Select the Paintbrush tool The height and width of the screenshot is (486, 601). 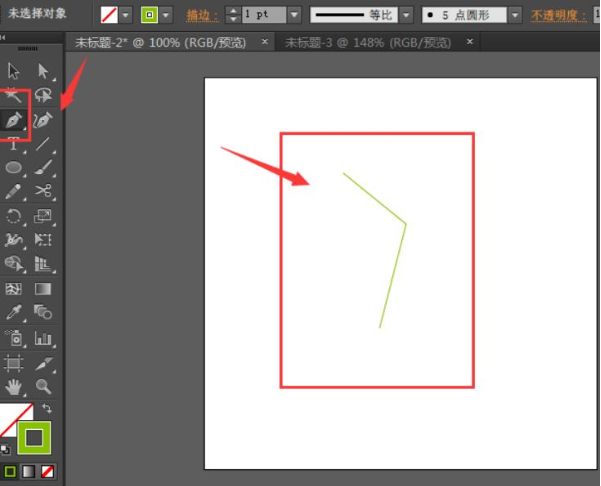point(43,168)
